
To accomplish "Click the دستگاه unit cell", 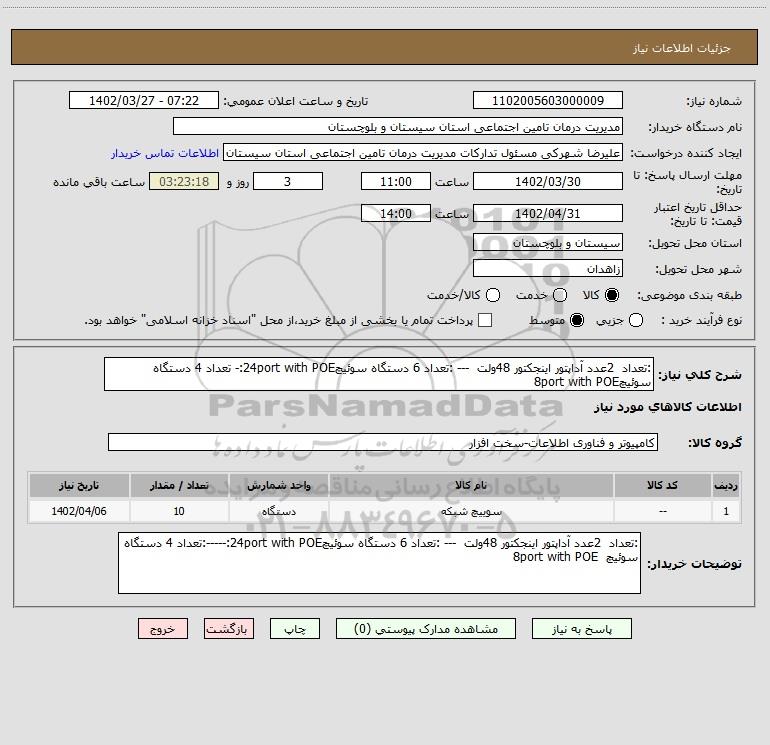I will coord(278,511).
